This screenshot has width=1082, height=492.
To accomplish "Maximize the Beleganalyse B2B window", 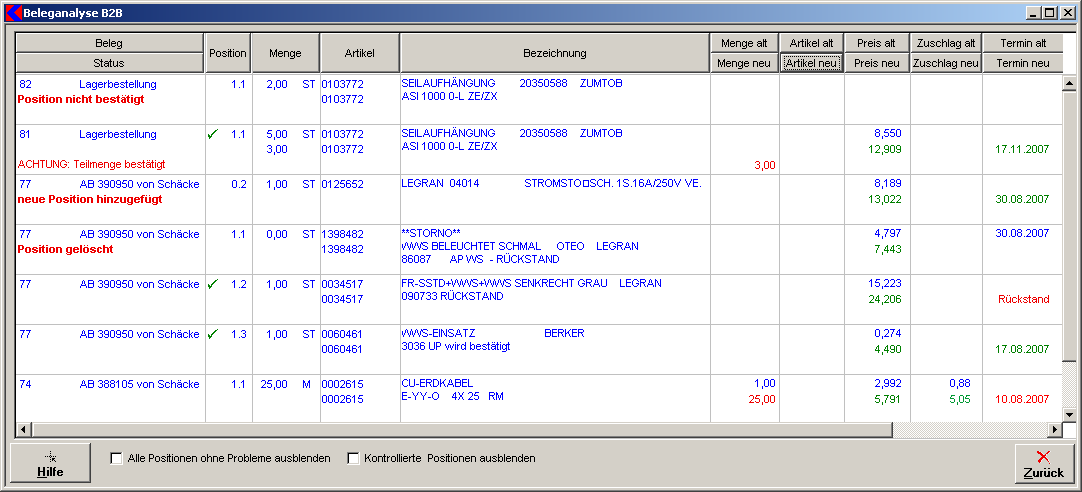I will [1049, 13].
